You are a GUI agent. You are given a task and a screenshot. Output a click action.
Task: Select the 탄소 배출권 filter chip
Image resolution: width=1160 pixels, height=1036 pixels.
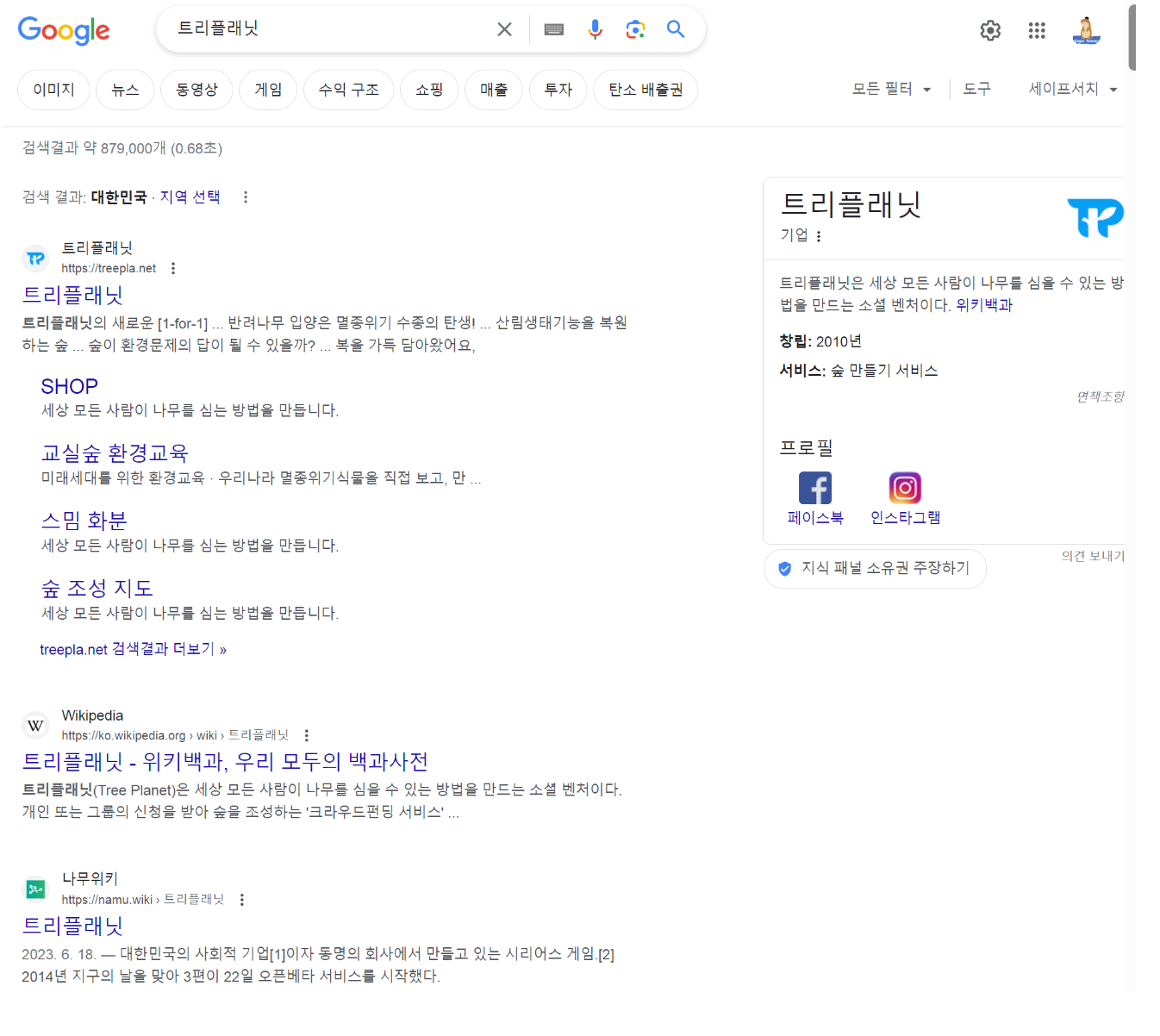click(x=645, y=90)
